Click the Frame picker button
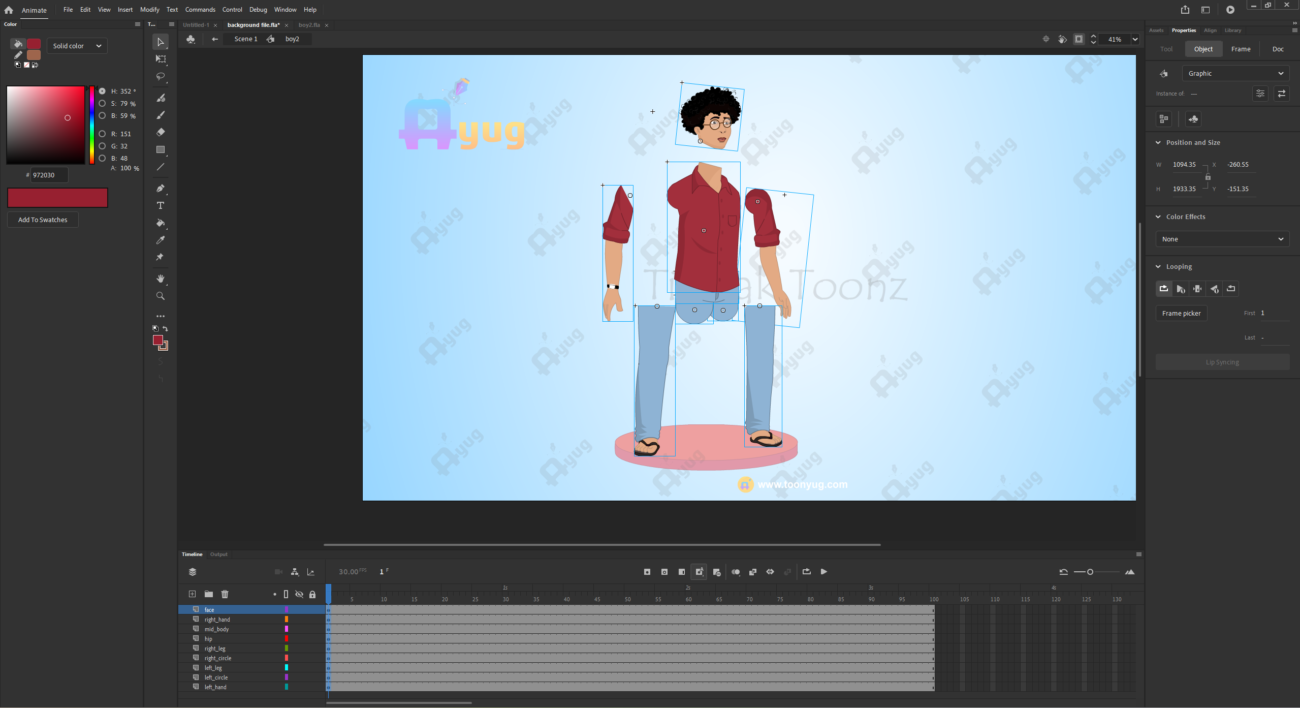 coord(1181,313)
